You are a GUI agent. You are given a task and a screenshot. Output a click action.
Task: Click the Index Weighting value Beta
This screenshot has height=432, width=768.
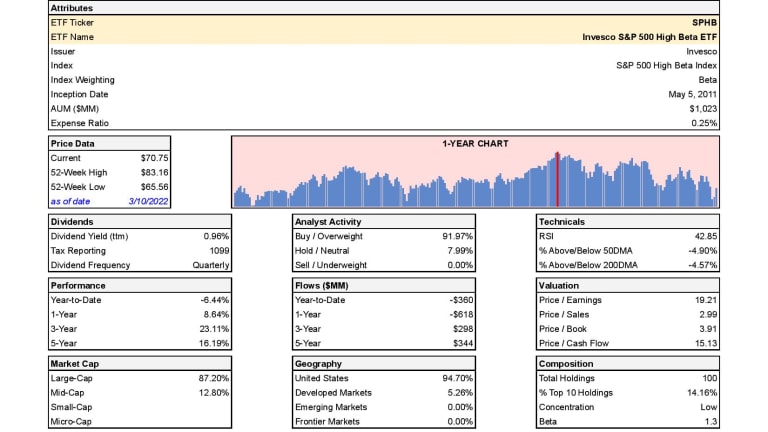coord(708,80)
